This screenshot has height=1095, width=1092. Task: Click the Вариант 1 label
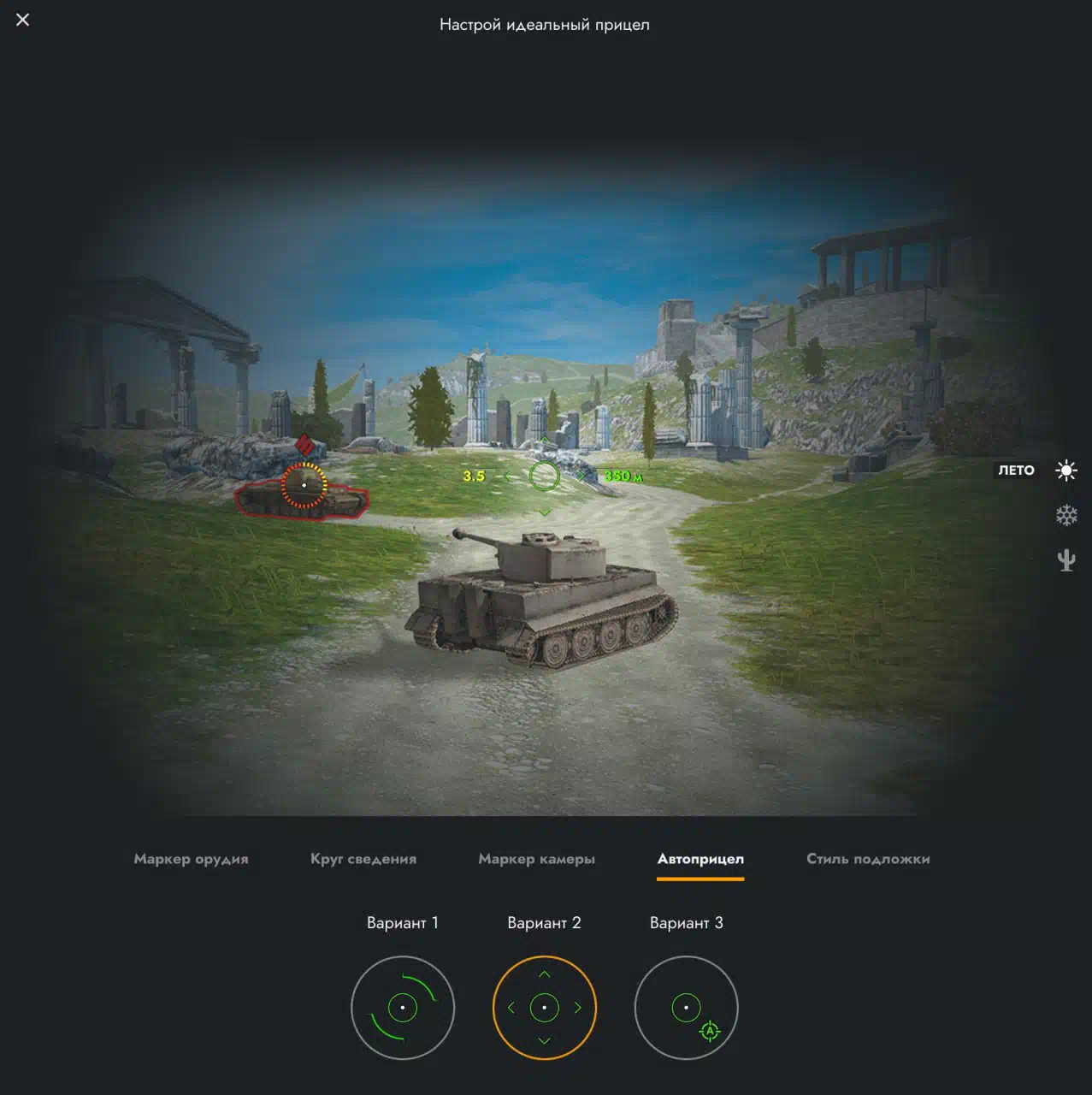(x=403, y=923)
